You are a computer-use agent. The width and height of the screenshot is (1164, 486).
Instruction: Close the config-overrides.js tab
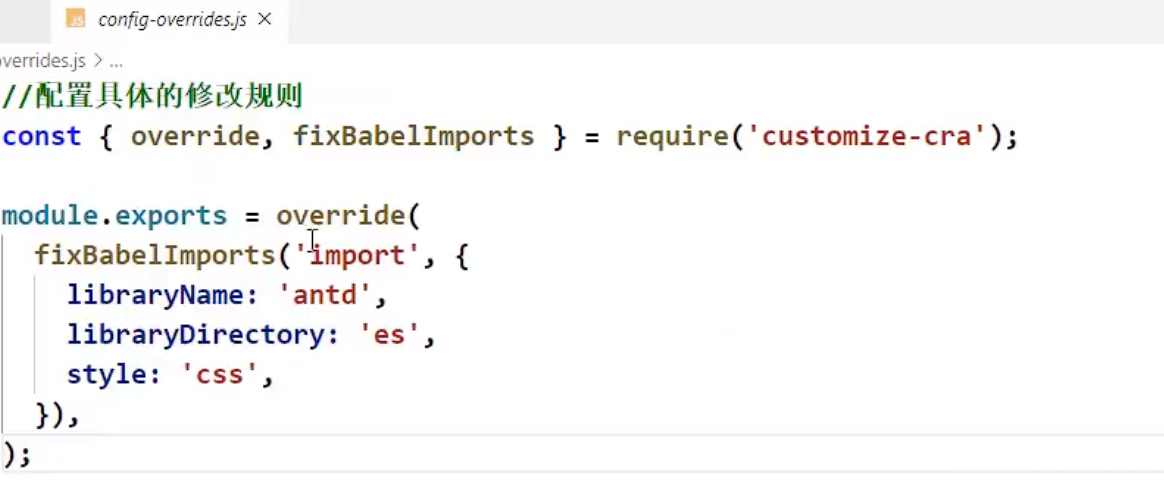pos(263,20)
